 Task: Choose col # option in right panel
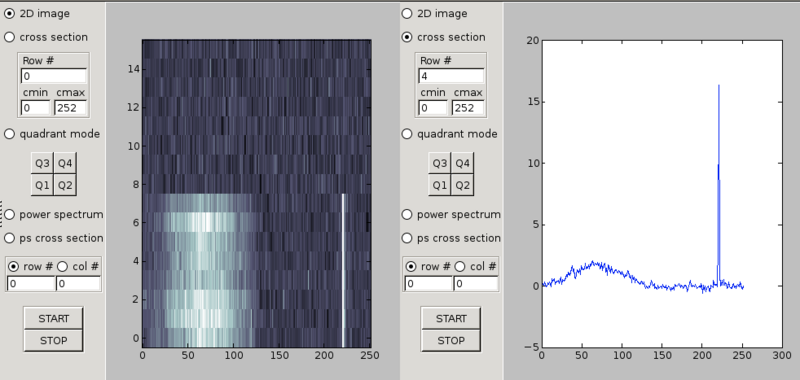(x=460, y=266)
